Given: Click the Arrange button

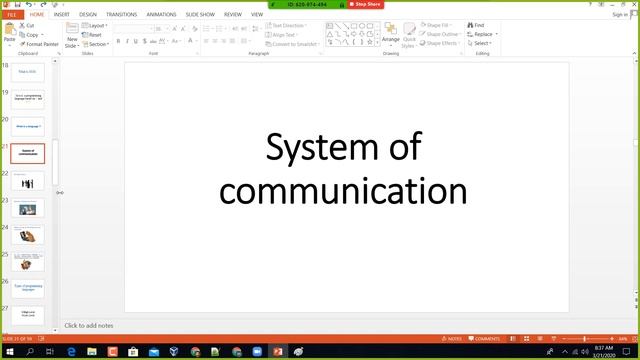Looking at the screenshot, I should tap(391, 33).
